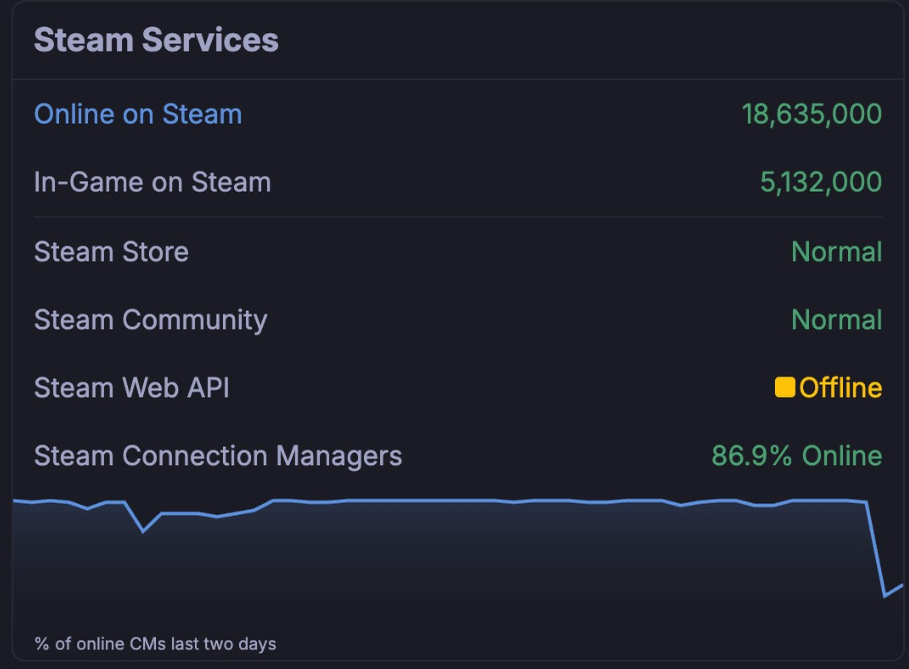Viewport: 909px width, 669px height.
Task: Select the In-Game on Steam label
Action: [152, 182]
